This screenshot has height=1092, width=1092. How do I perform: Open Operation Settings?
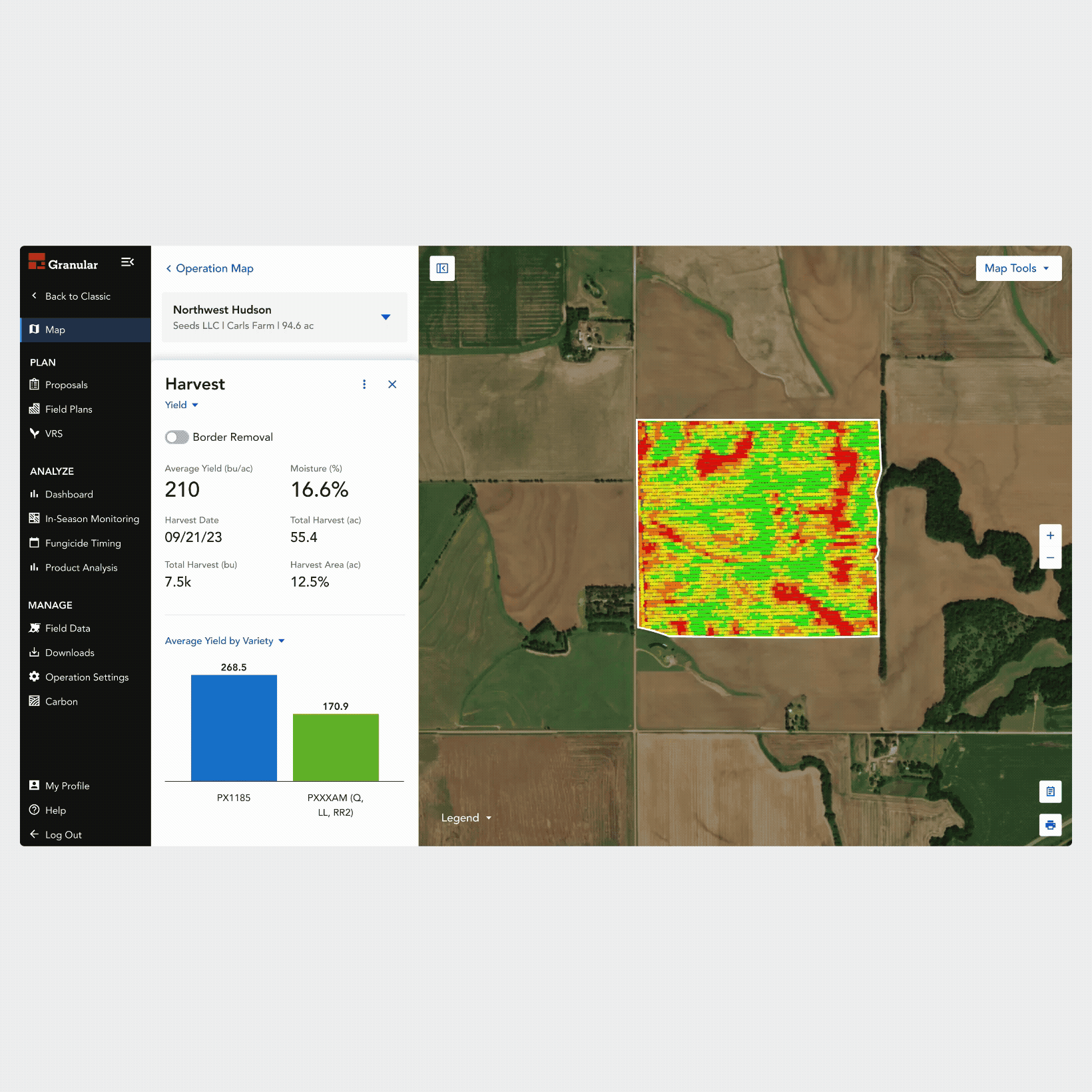point(87,677)
